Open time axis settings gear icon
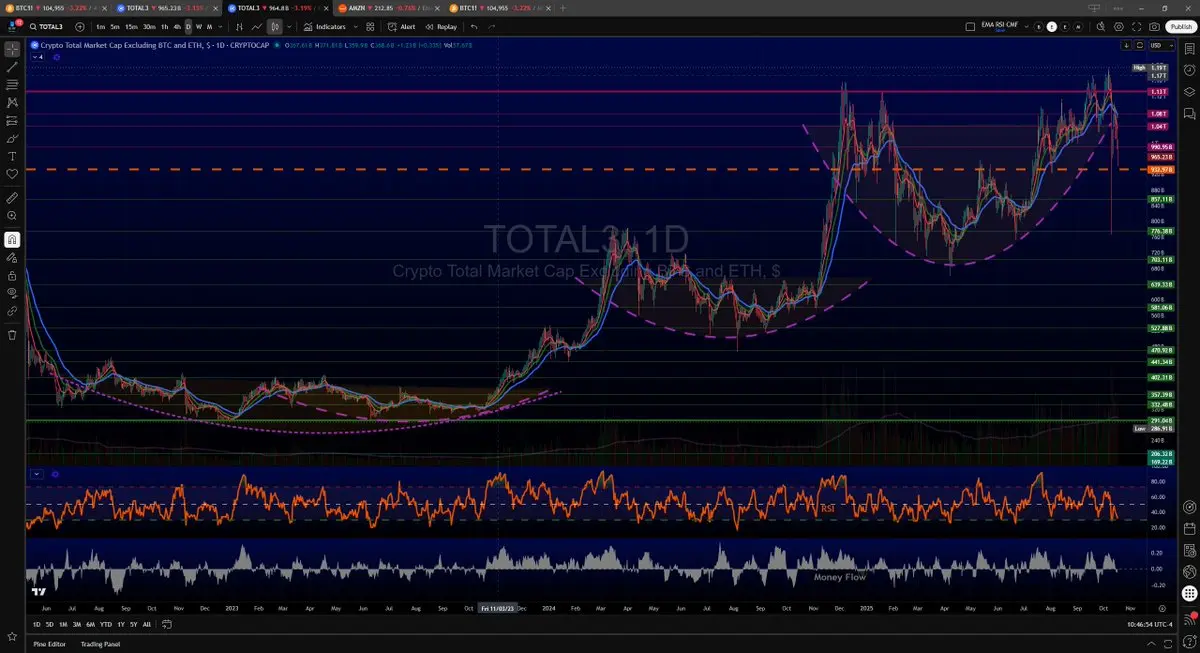Image resolution: width=1200 pixels, height=653 pixels. (x=1162, y=607)
